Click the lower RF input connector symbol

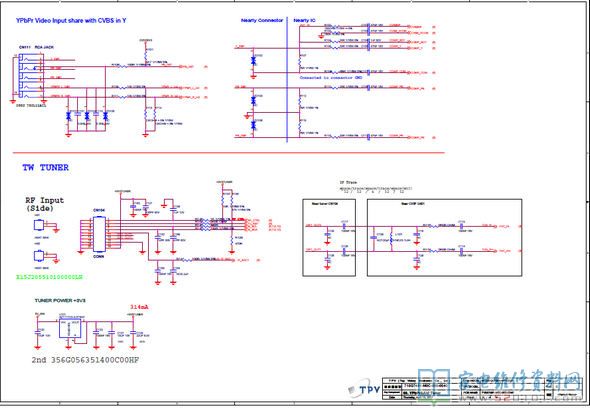(x=38, y=256)
